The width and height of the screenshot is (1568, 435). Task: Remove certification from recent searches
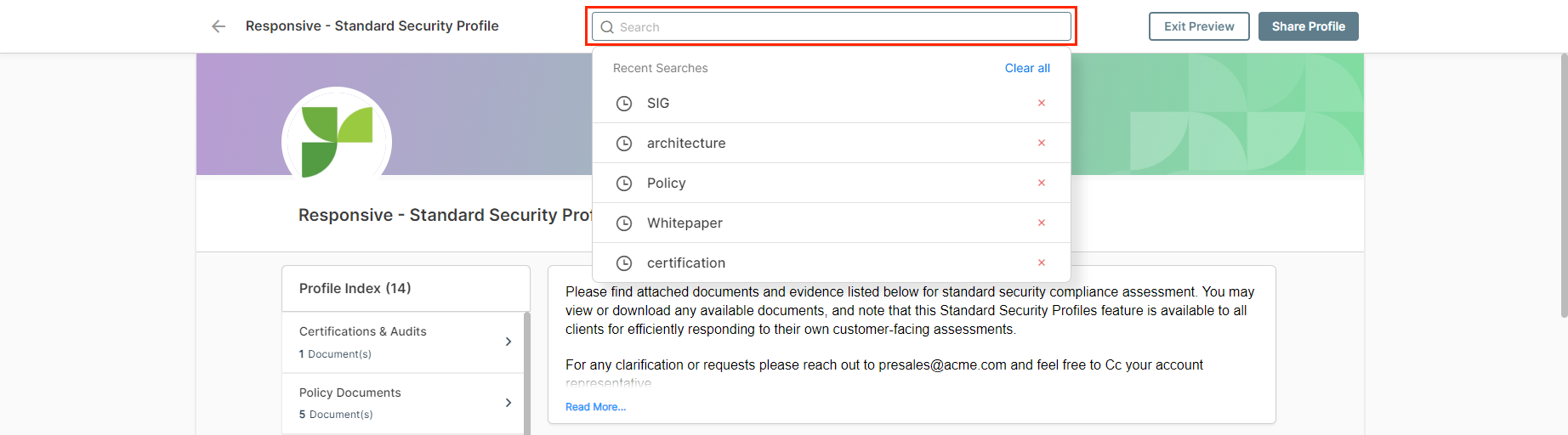(1042, 263)
